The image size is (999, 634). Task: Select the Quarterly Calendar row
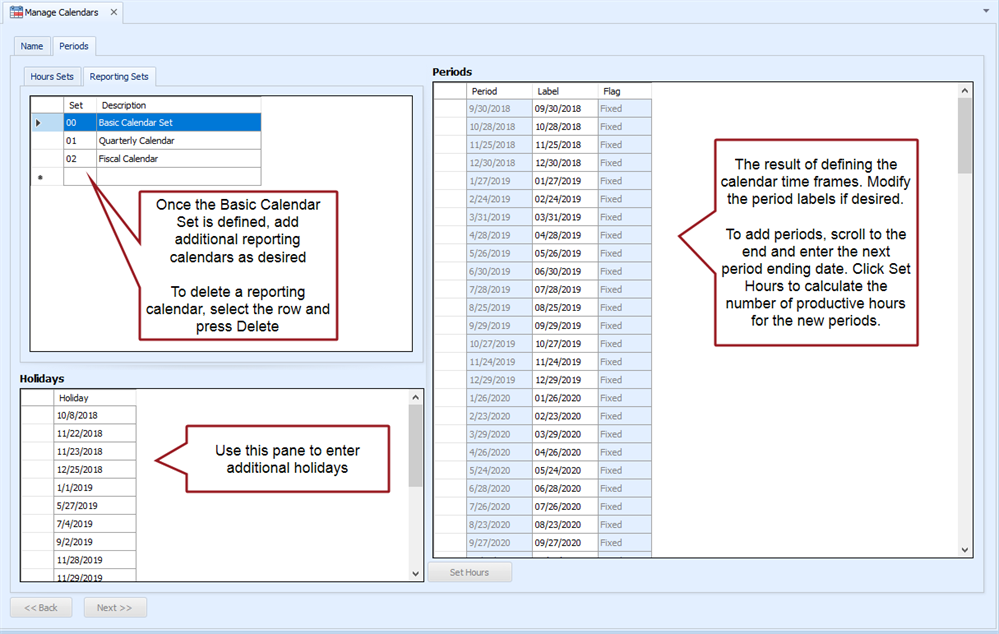tap(178, 141)
